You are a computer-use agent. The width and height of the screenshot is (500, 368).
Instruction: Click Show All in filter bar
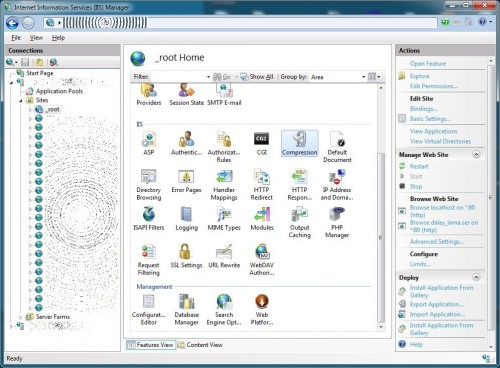coord(257,77)
